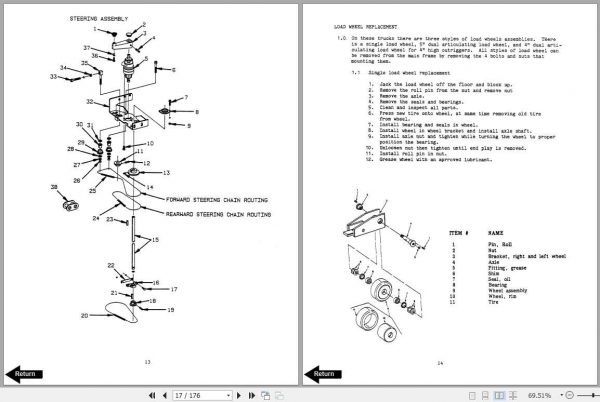Click part number 15 in steering diagram

pos(155,240)
